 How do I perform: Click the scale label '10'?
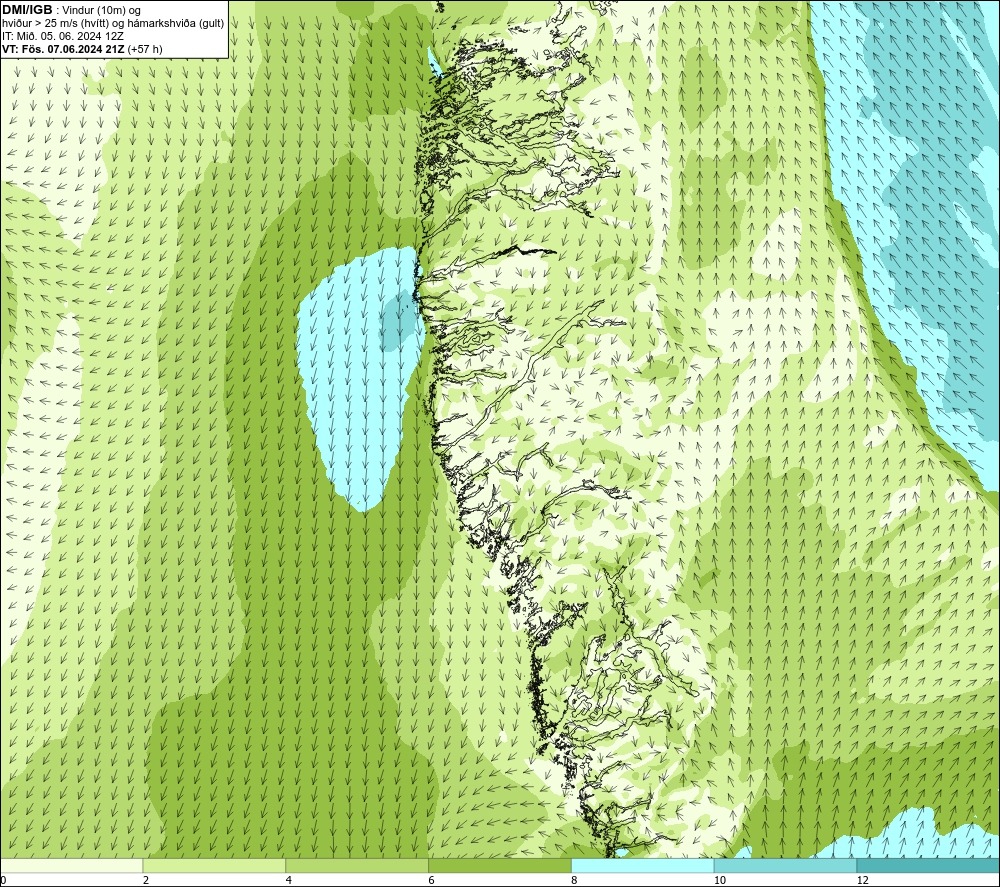pyautogui.click(x=719, y=881)
